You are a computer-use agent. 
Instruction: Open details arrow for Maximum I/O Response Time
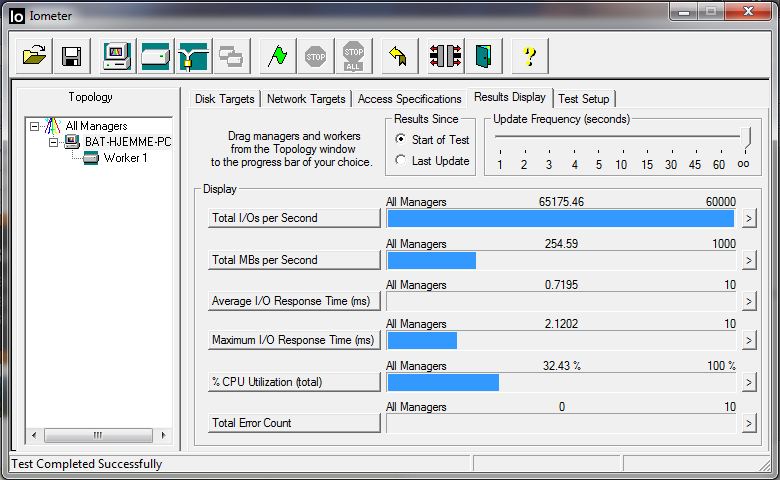click(749, 340)
